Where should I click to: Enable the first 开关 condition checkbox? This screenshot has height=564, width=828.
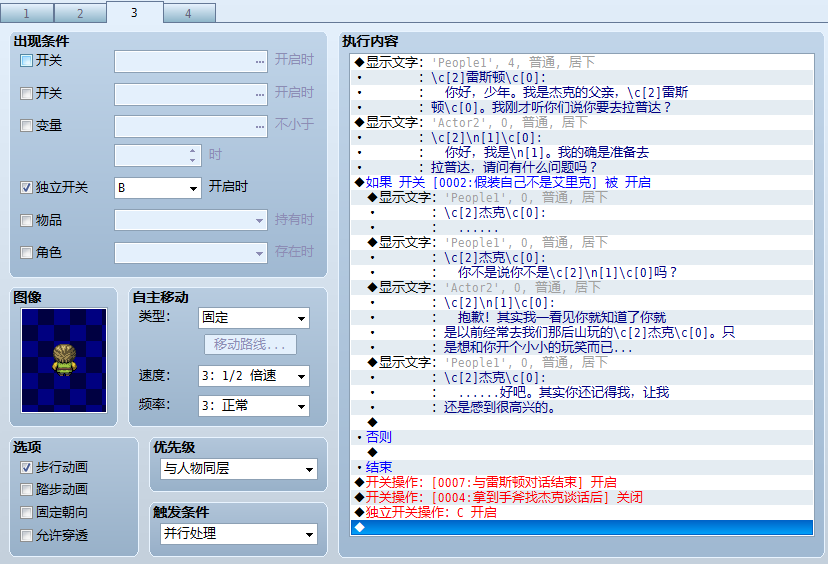coord(26,61)
